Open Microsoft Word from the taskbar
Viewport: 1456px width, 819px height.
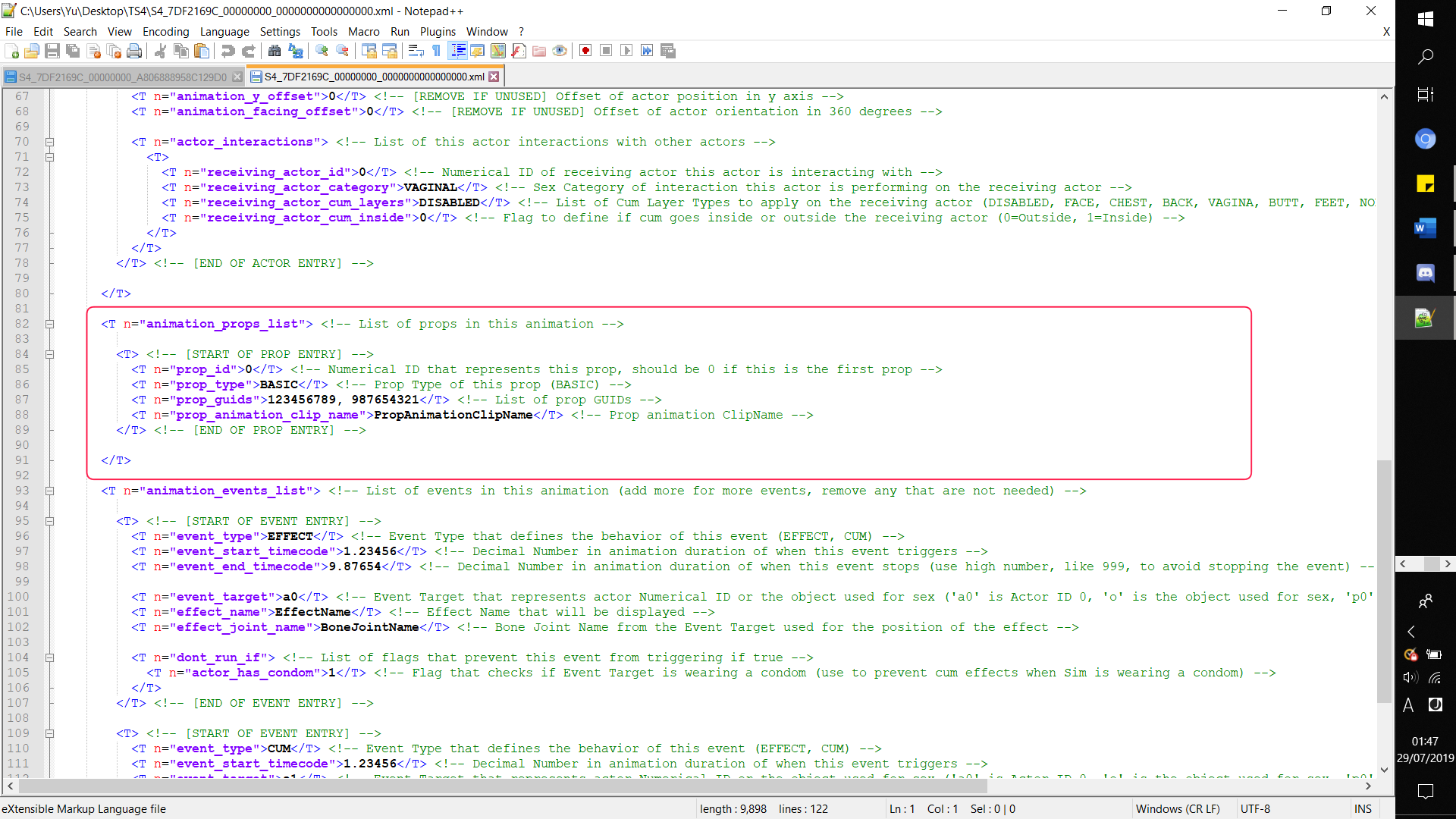coord(1425,227)
